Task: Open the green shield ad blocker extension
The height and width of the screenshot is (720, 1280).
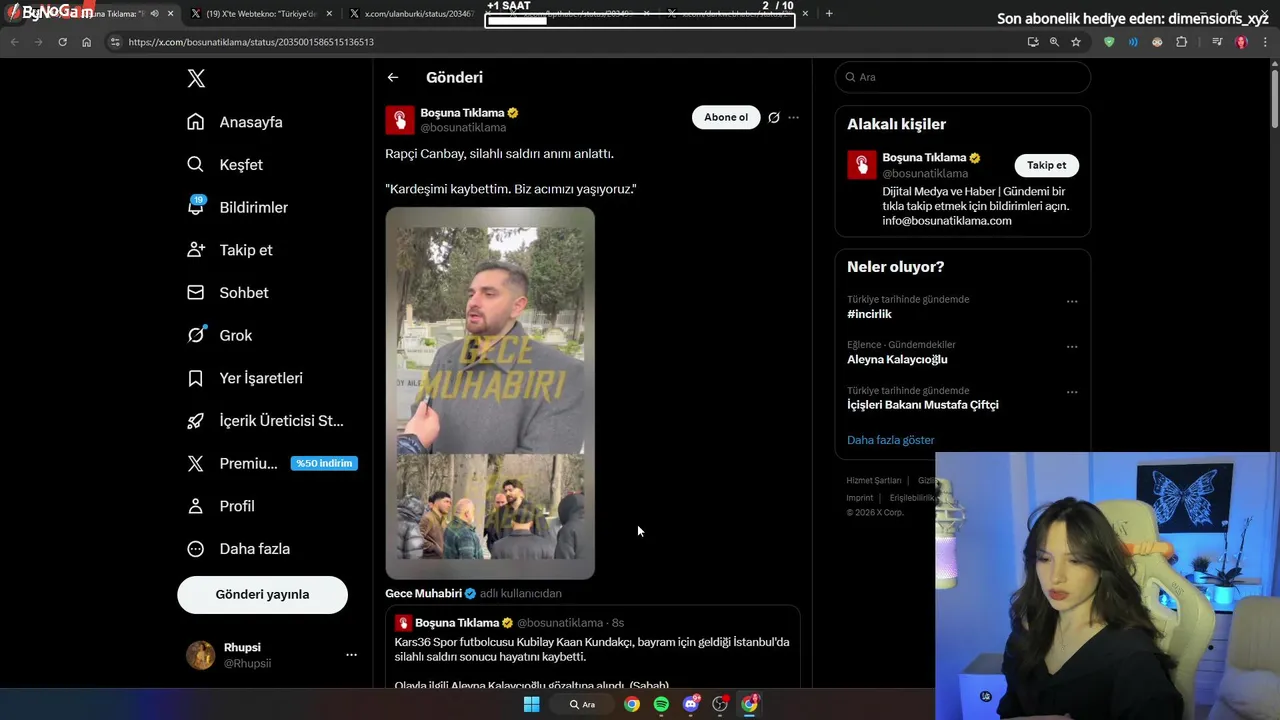Action: pos(1109,42)
